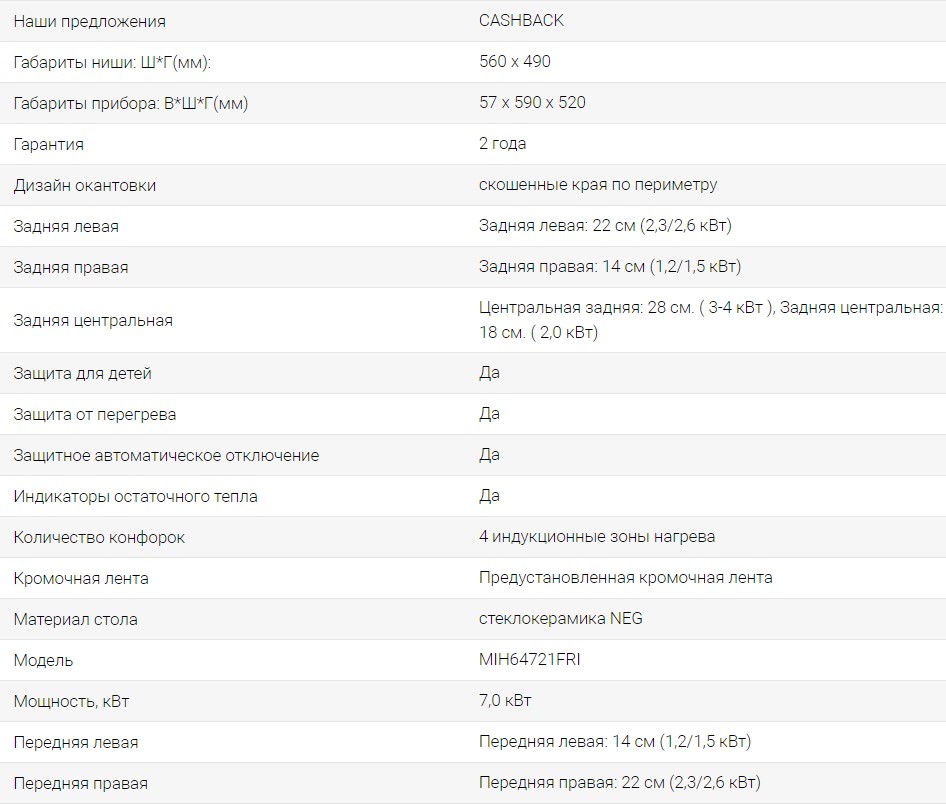
Task: Click 'Предустановленная кромочная лента' value
Action: [625, 578]
